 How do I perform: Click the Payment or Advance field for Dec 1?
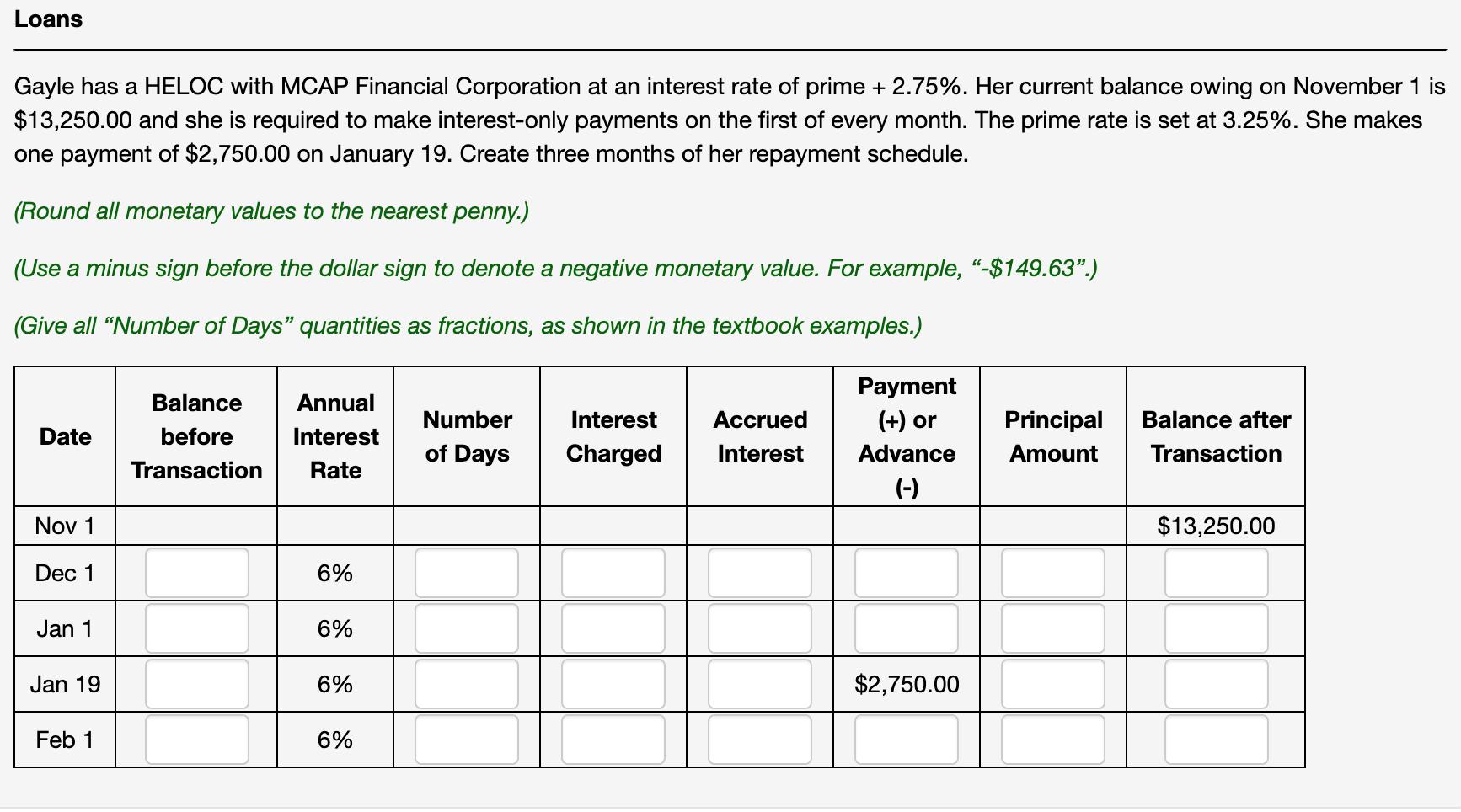tap(906, 573)
